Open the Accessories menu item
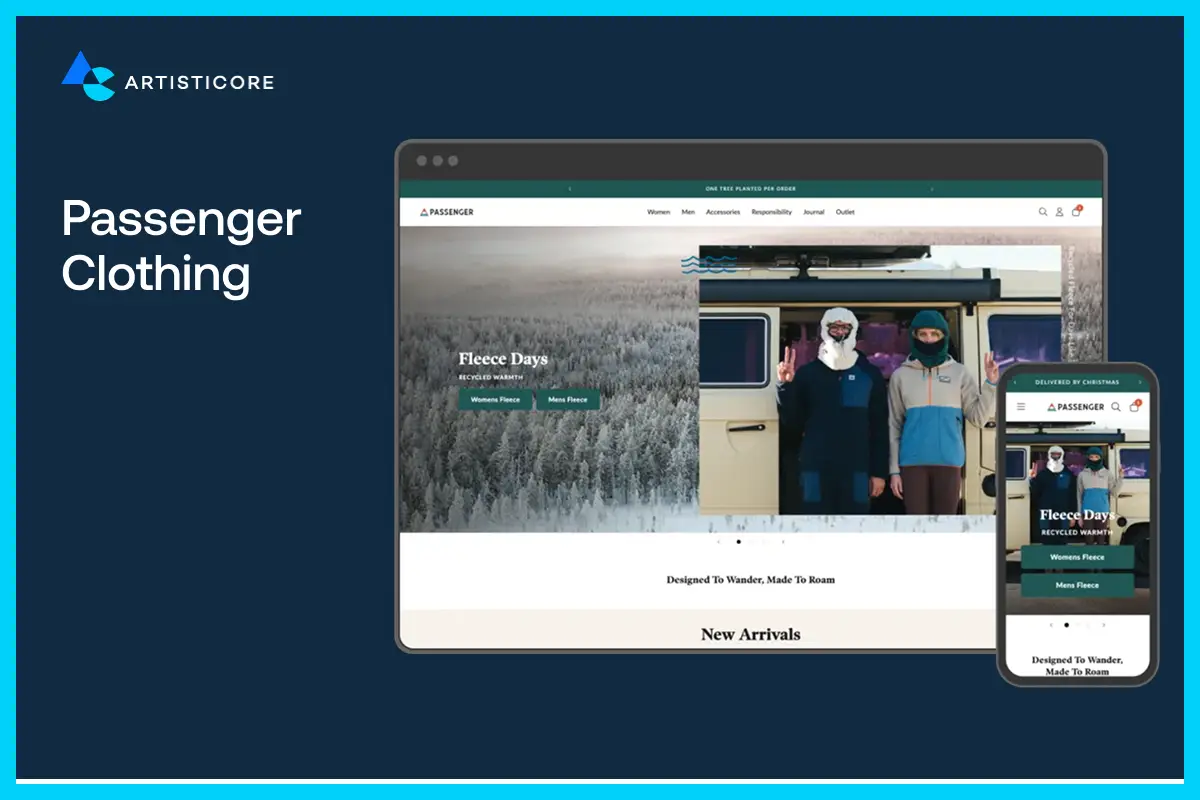The height and width of the screenshot is (800, 1200). click(x=723, y=212)
